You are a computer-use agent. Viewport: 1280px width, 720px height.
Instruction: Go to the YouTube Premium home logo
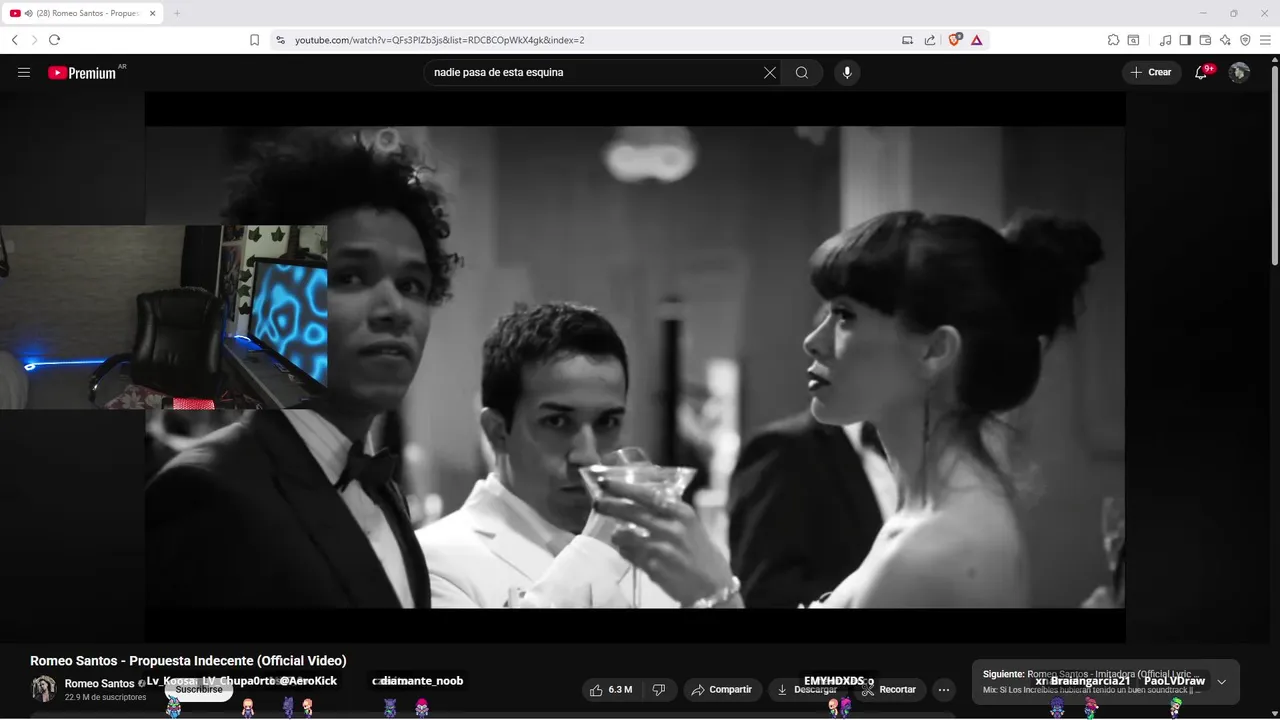pos(82,73)
